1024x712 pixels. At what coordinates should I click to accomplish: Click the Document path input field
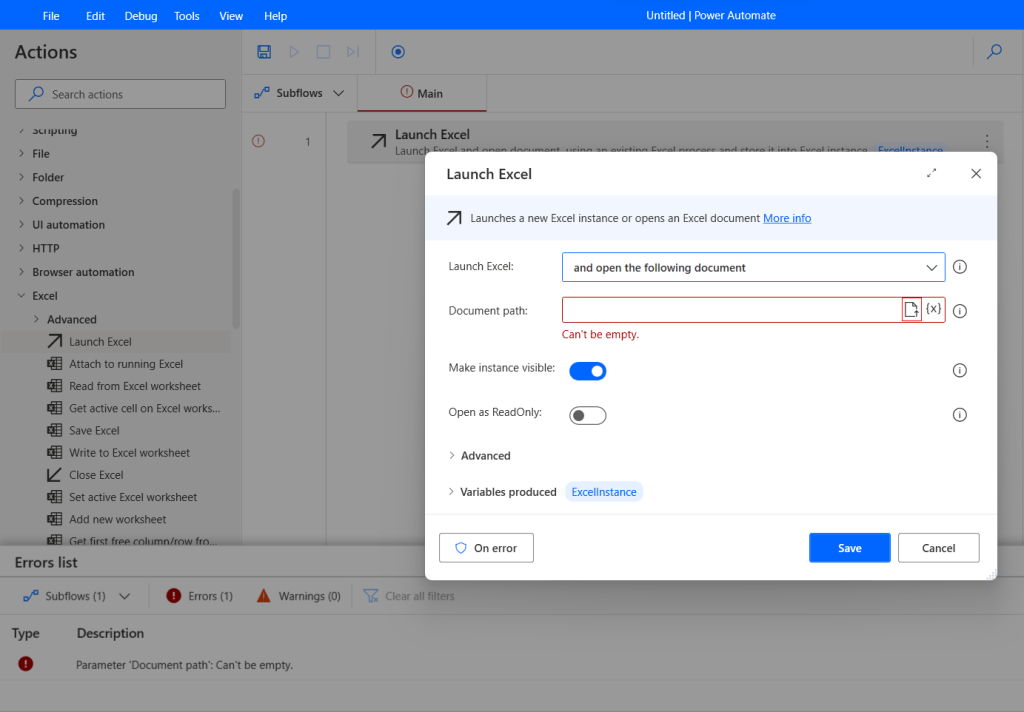731,310
